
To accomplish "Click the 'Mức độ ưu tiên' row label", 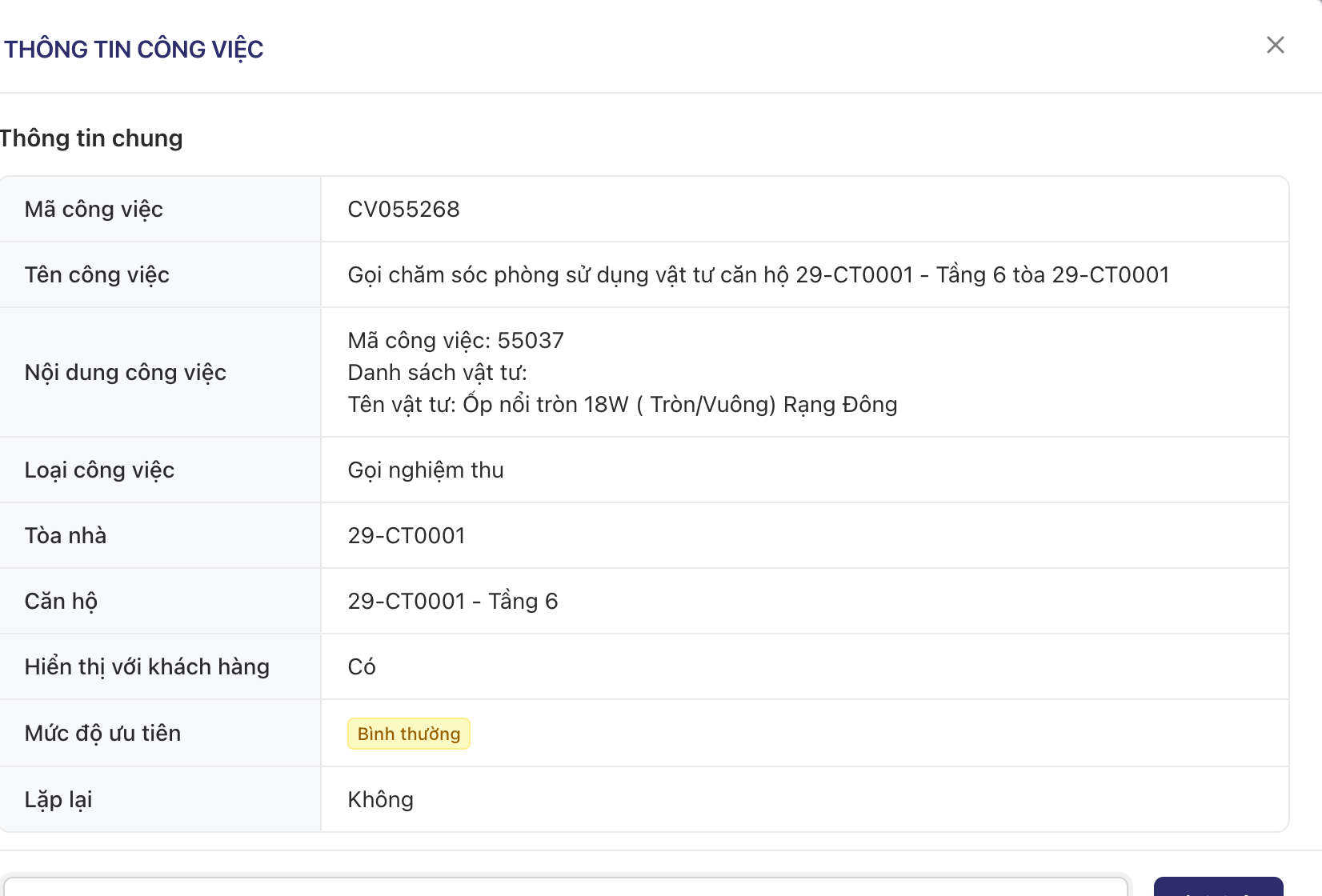I will (102, 734).
